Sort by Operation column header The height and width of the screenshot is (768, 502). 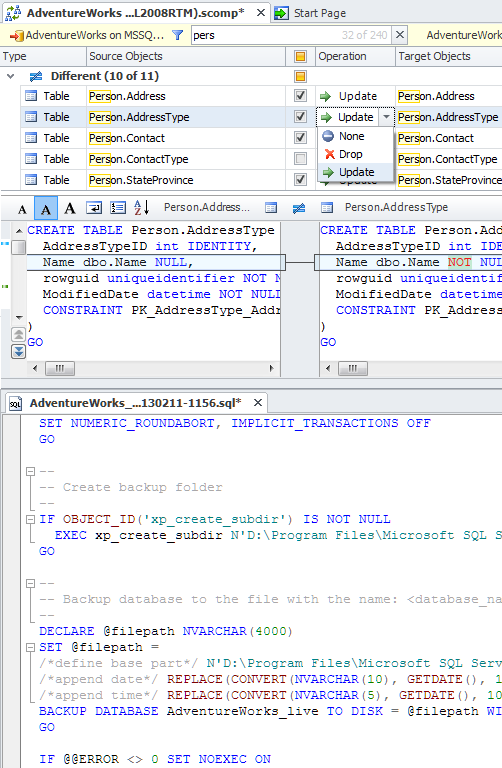[x=355, y=56]
